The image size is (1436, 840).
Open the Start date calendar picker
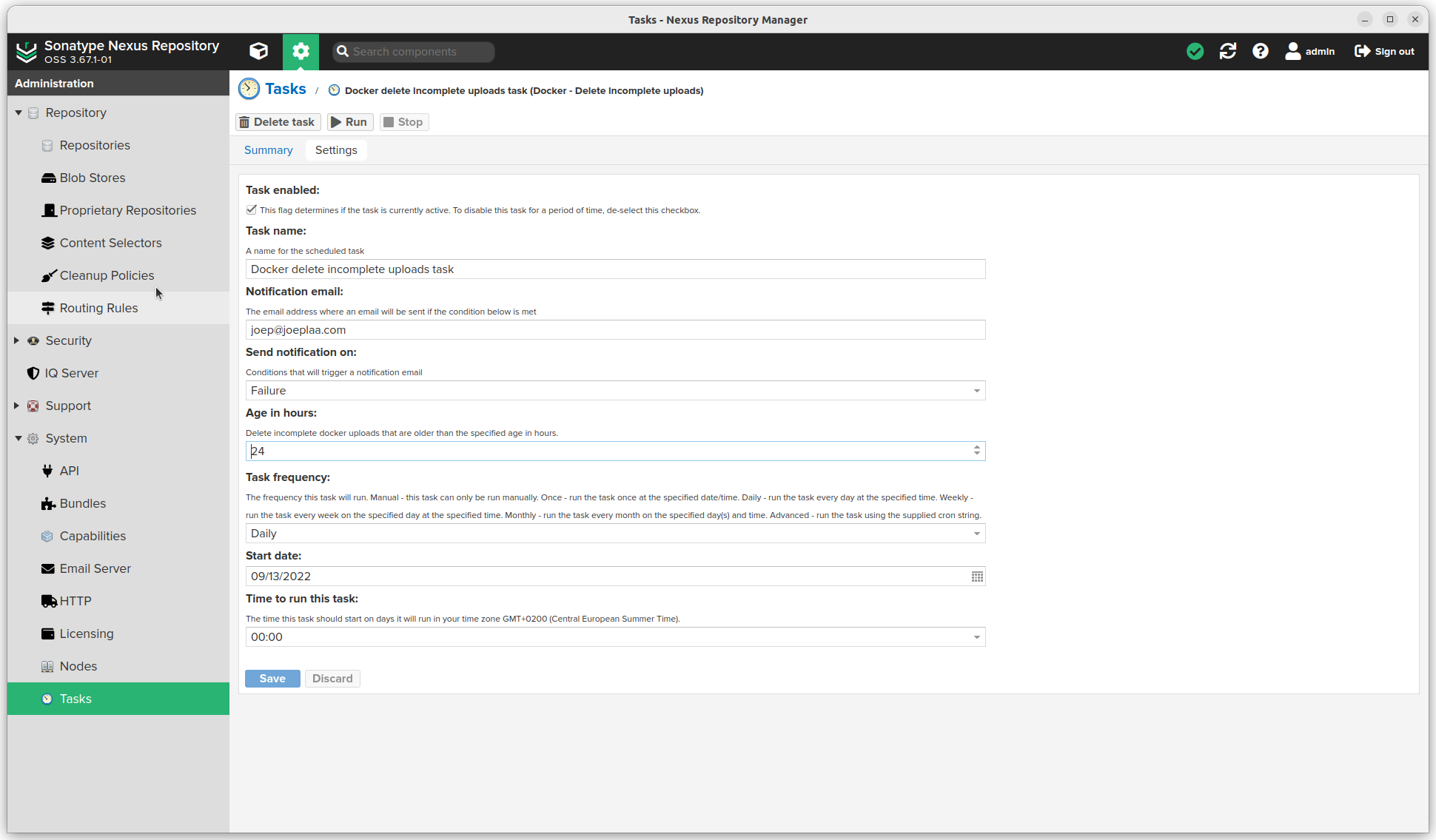(x=977, y=577)
